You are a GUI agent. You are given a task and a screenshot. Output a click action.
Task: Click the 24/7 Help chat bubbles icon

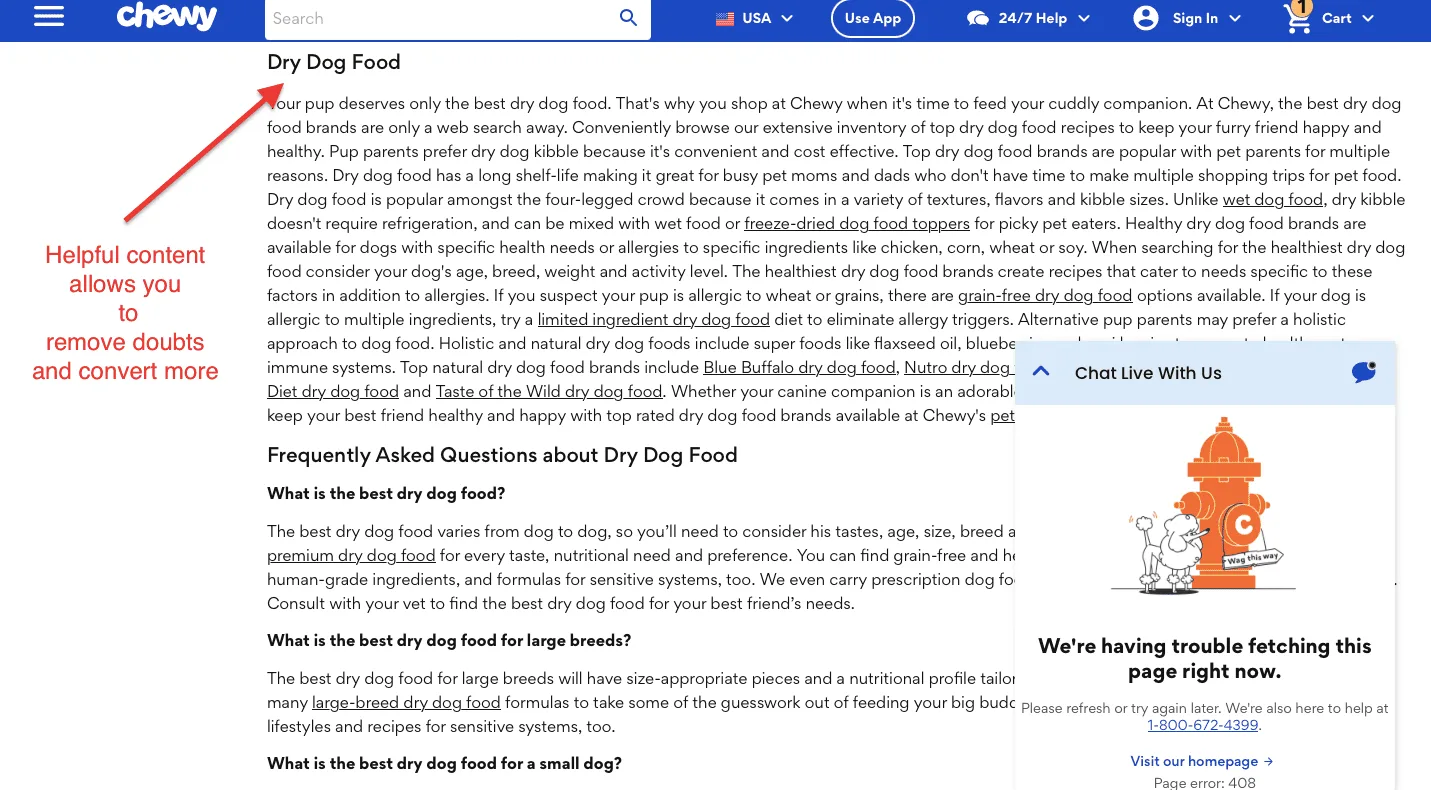(x=978, y=18)
